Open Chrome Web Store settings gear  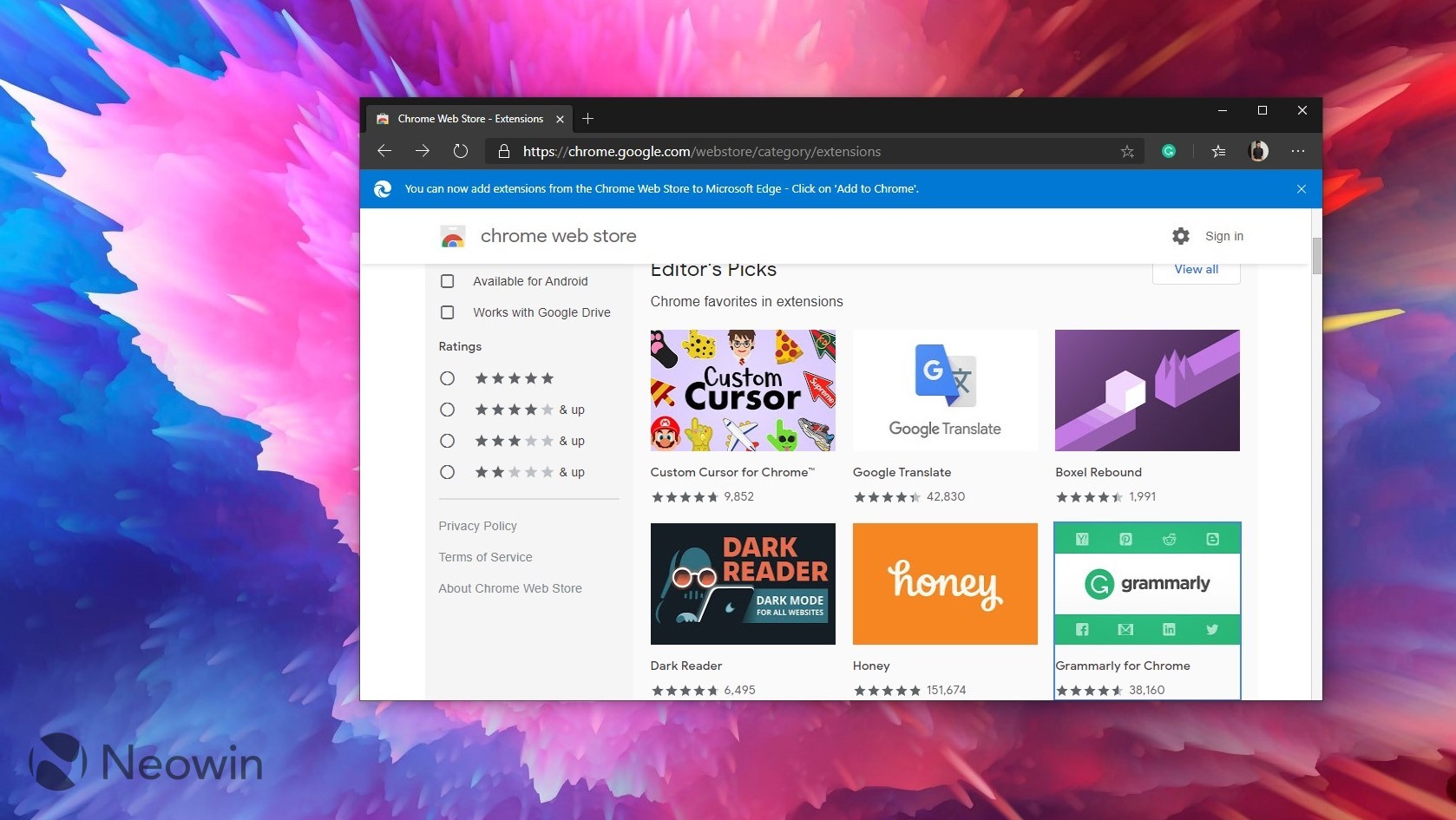(x=1181, y=235)
